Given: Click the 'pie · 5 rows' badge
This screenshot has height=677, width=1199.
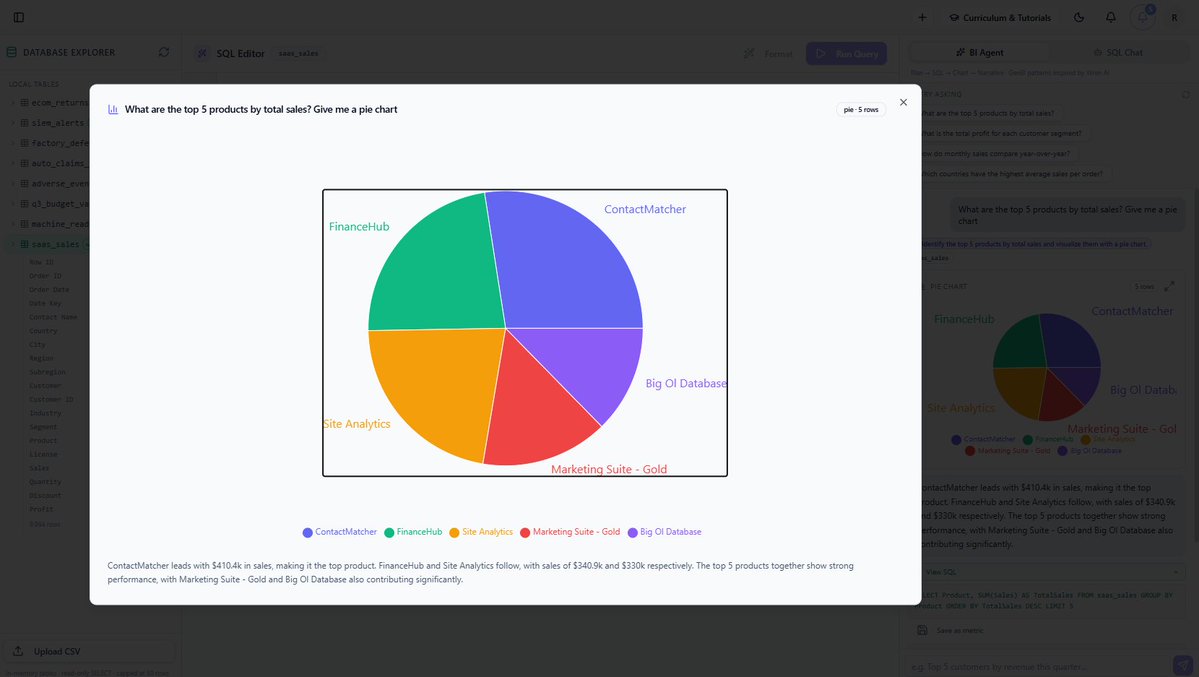Looking at the screenshot, I should 861,109.
